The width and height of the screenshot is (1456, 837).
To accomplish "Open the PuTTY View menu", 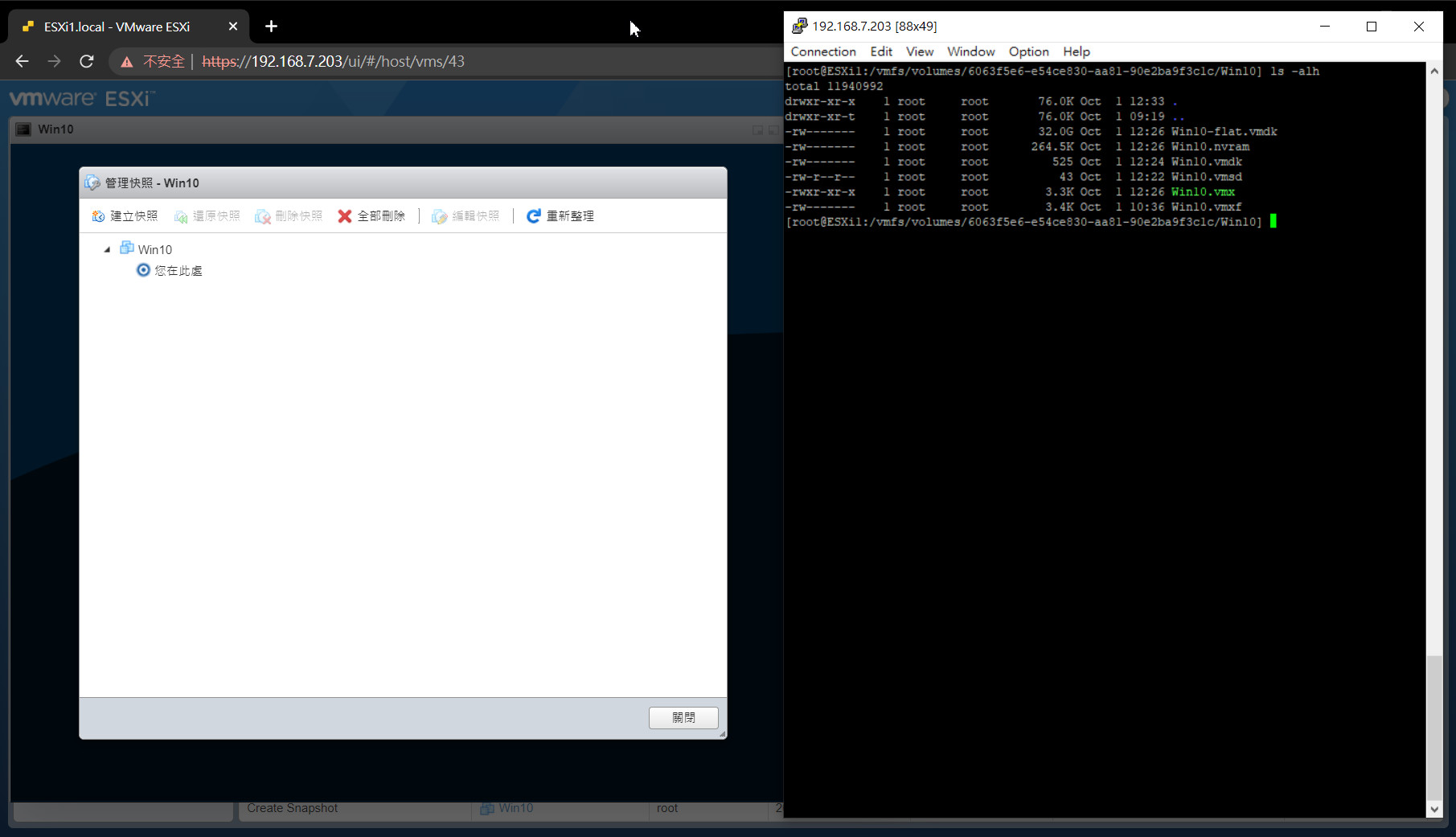I will coord(920,51).
